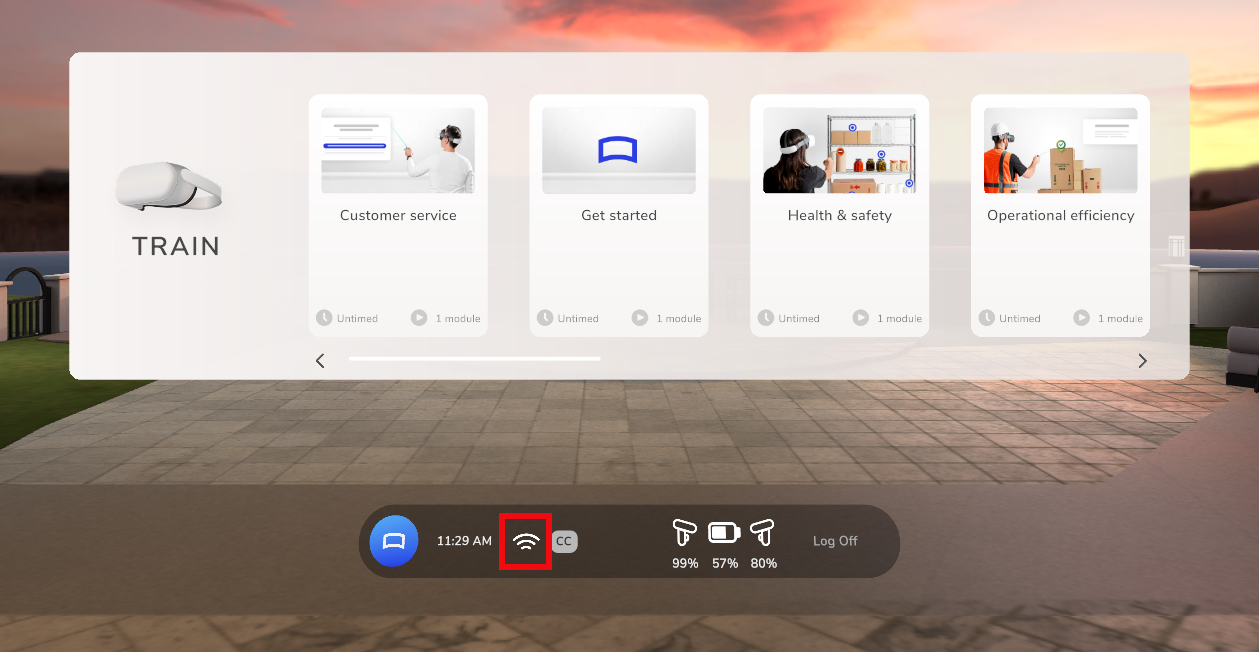Screen dimensions: 1259x652
Task: Click the 11:29 AM clock
Action: click(464, 541)
